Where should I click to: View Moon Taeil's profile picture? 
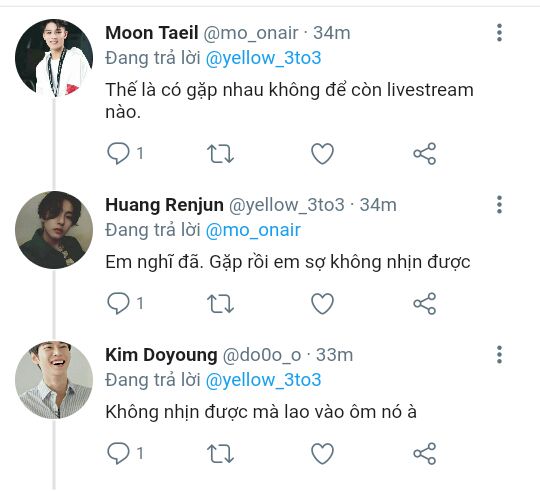click(x=54, y=58)
